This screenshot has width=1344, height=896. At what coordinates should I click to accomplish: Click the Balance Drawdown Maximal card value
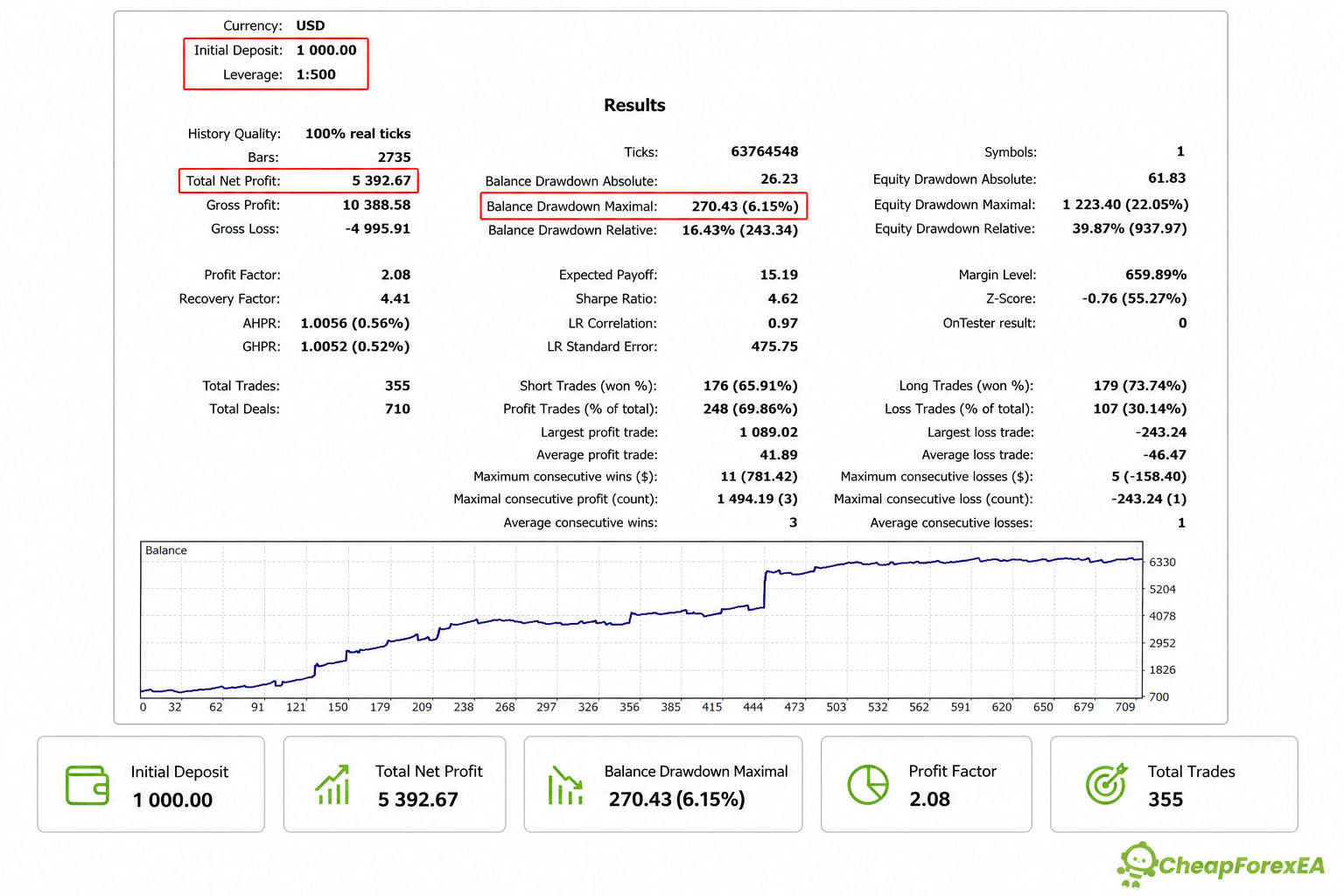676,800
